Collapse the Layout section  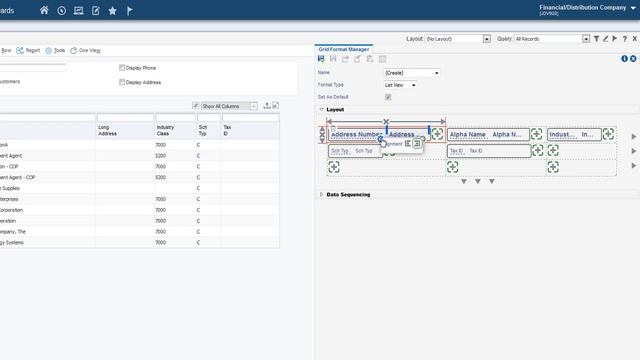pyautogui.click(x=321, y=109)
